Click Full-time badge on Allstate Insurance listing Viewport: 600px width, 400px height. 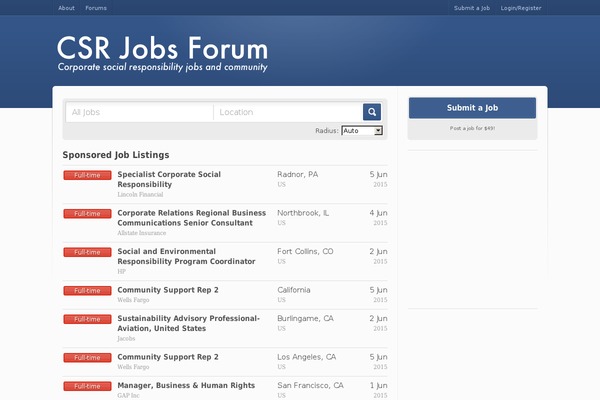coord(87,214)
